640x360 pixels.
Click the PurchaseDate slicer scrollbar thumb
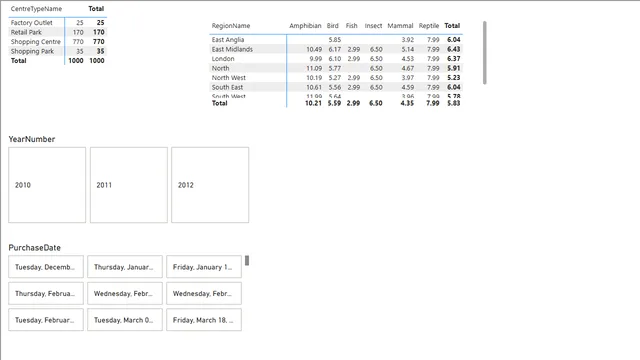[247, 260]
